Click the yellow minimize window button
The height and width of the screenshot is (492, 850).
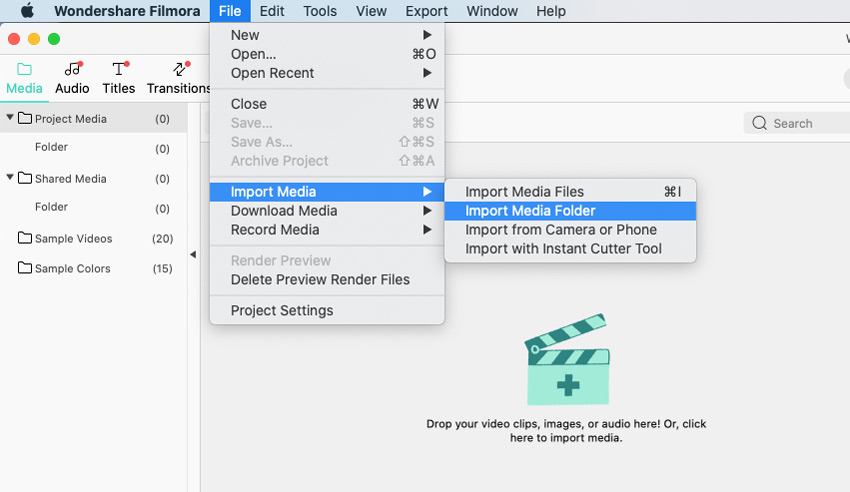coord(34,39)
